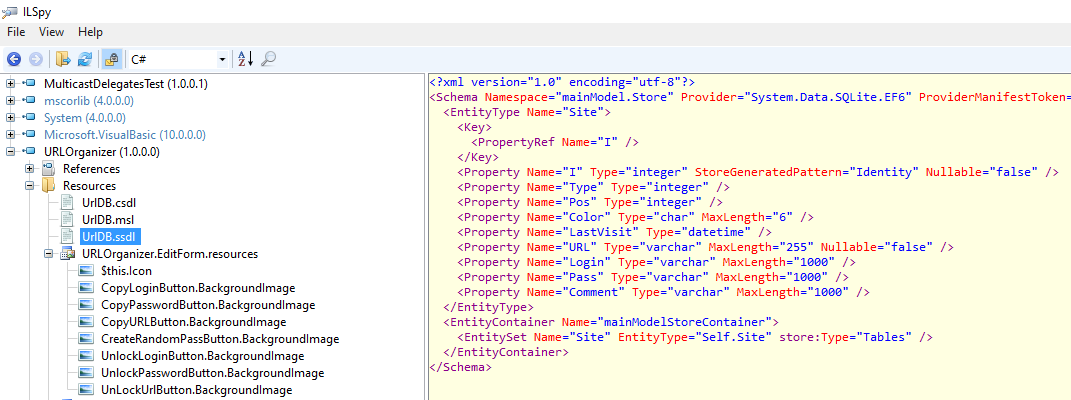
Task: Click the CopyURLButton image icon
Action: [x=86, y=322]
